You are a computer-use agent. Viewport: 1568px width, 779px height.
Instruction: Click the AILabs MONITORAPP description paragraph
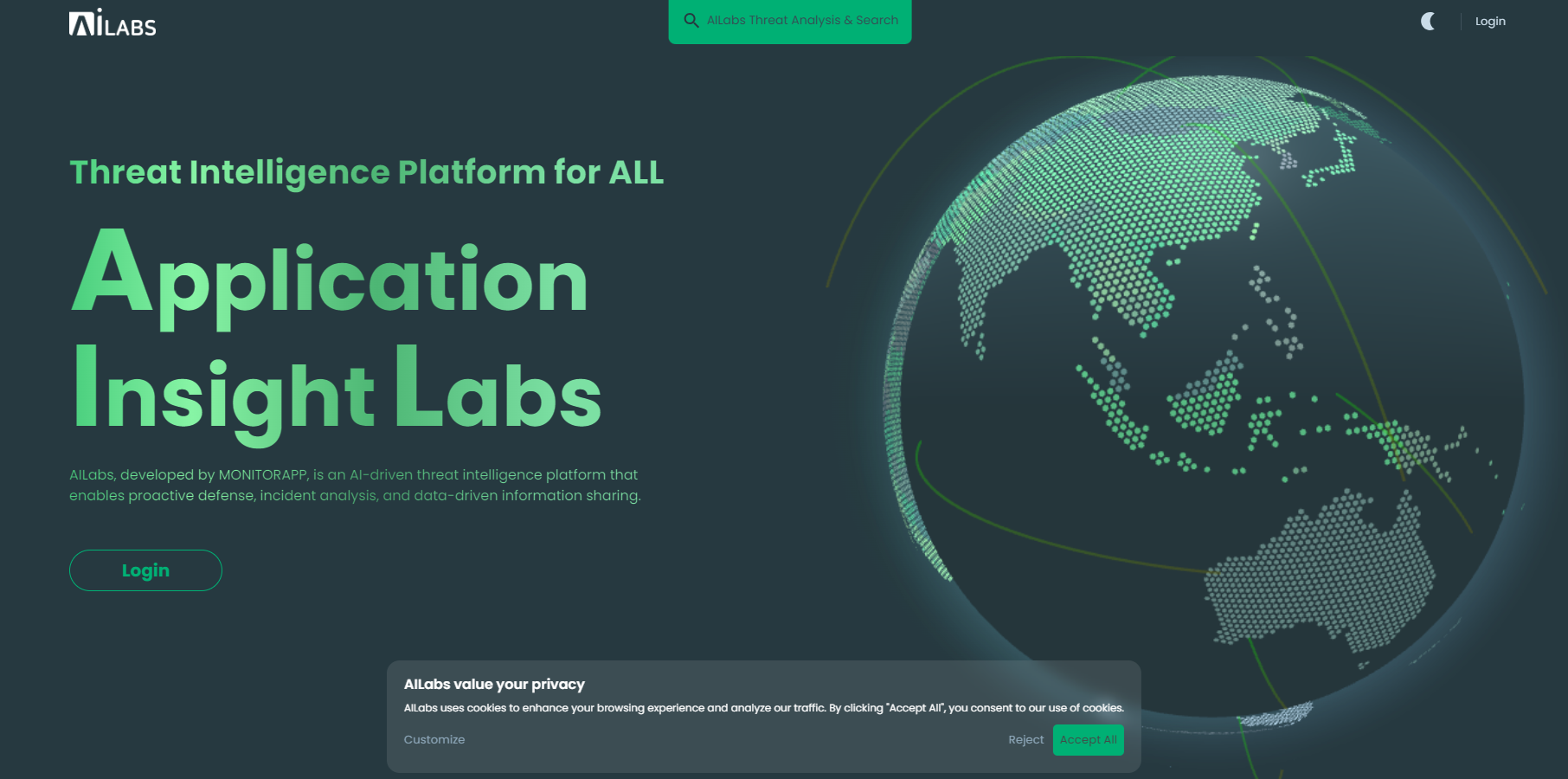click(x=355, y=486)
